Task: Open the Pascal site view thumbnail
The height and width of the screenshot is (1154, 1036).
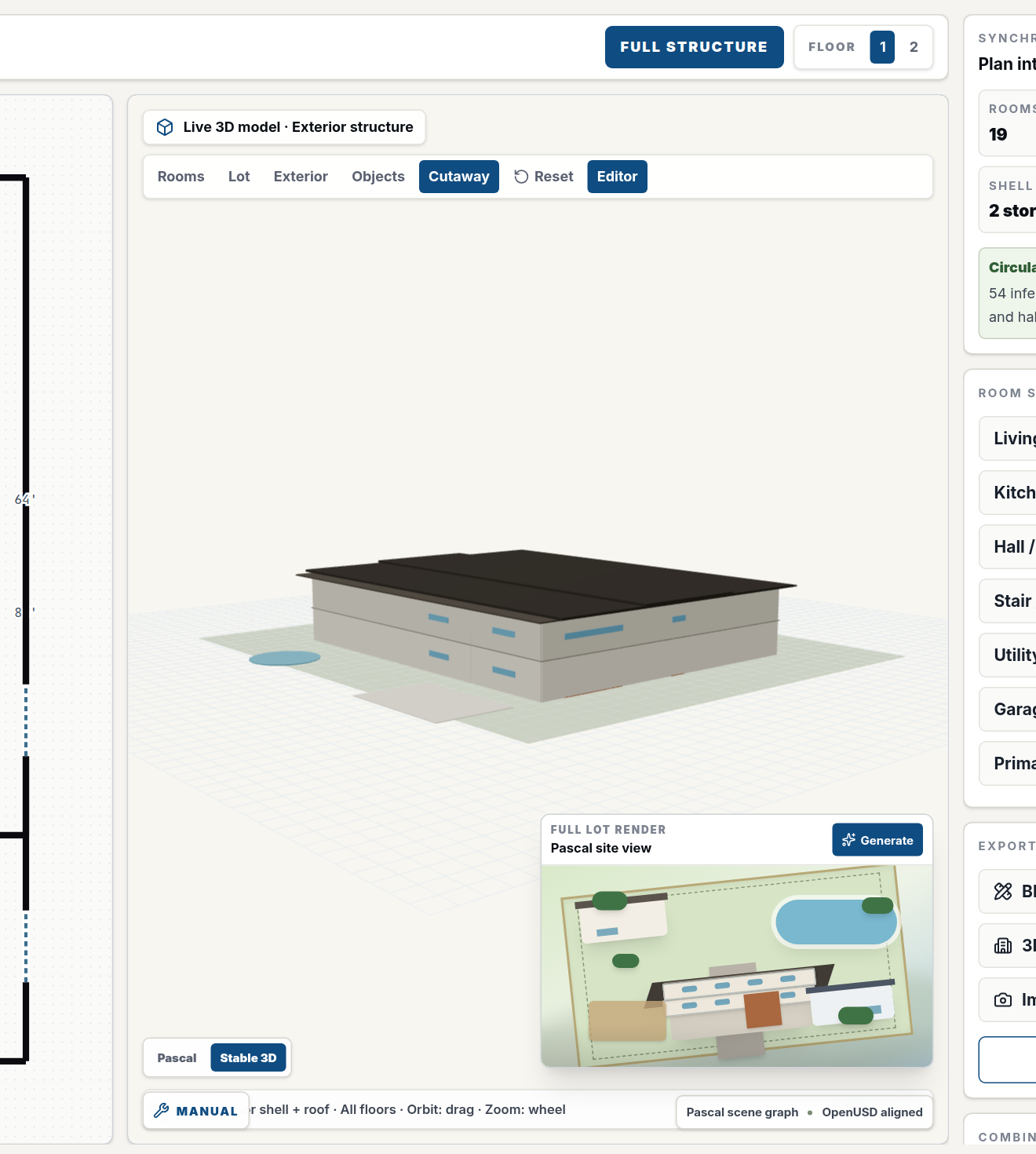Action: tap(737, 966)
